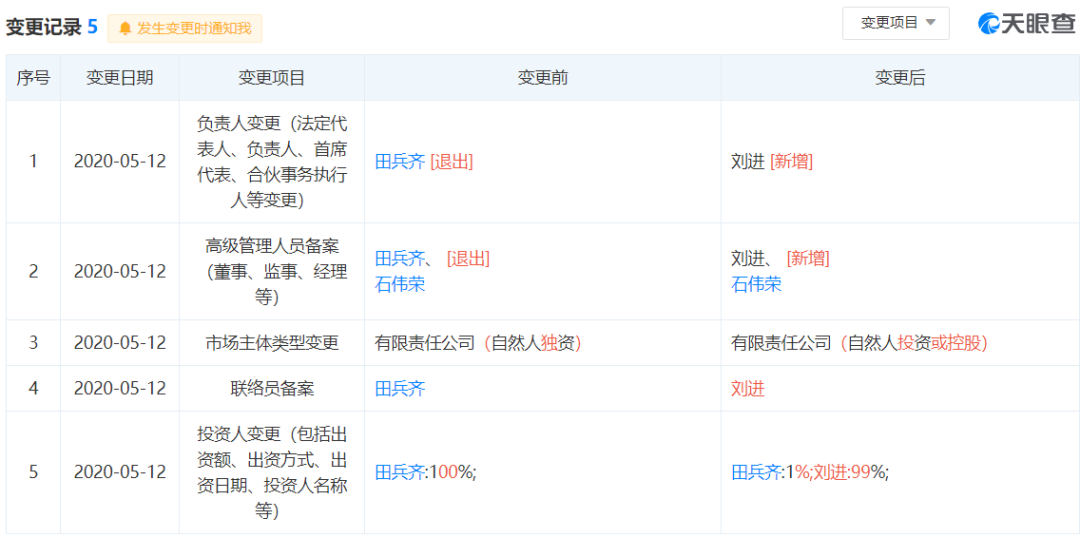Click 刘进 [新增] in row 1
This screenshot has height=538, width=1080.
pyautogui.click(x=772, y=161)
